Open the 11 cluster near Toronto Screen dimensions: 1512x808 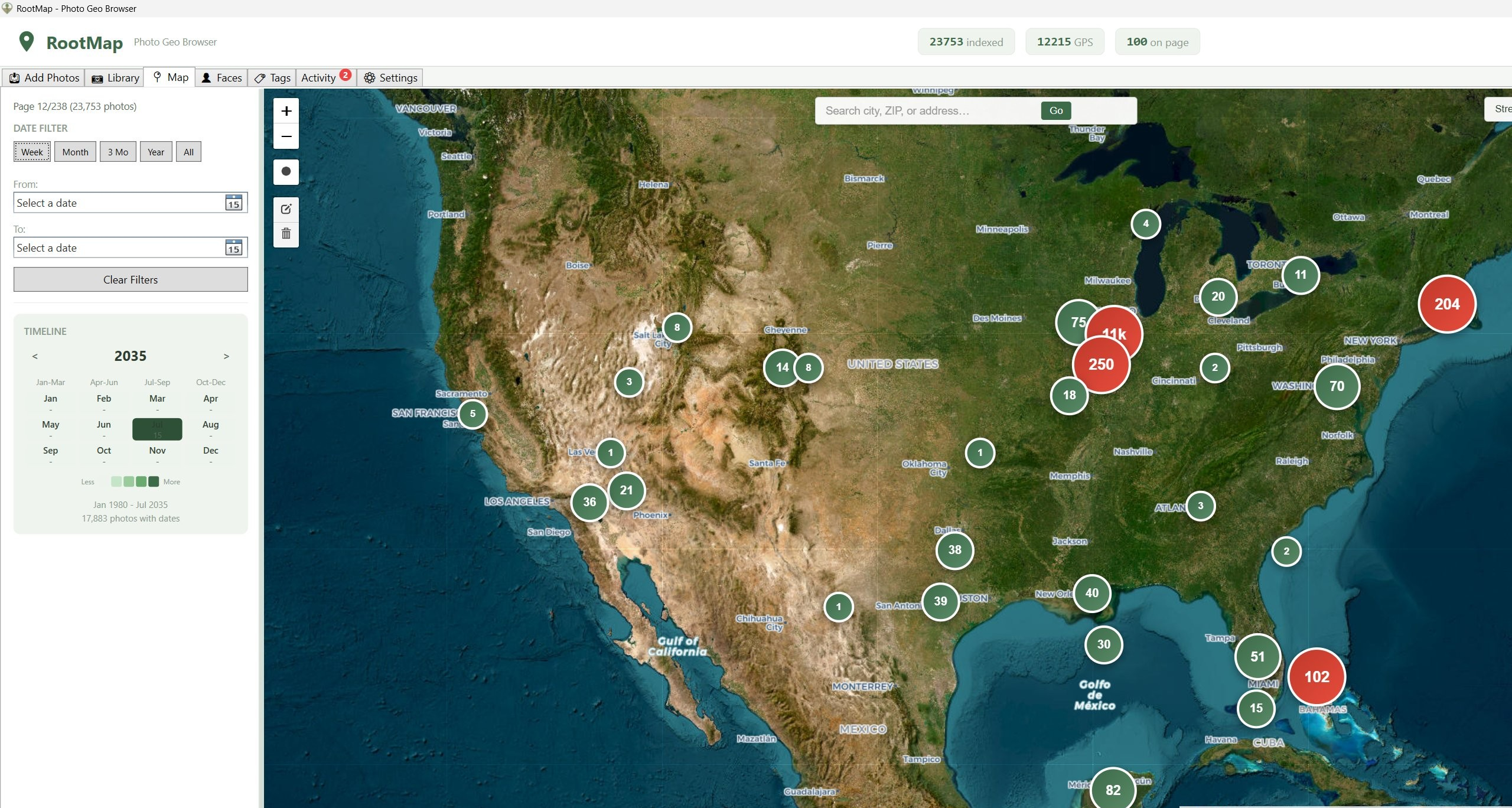[x=1301, y=275]
